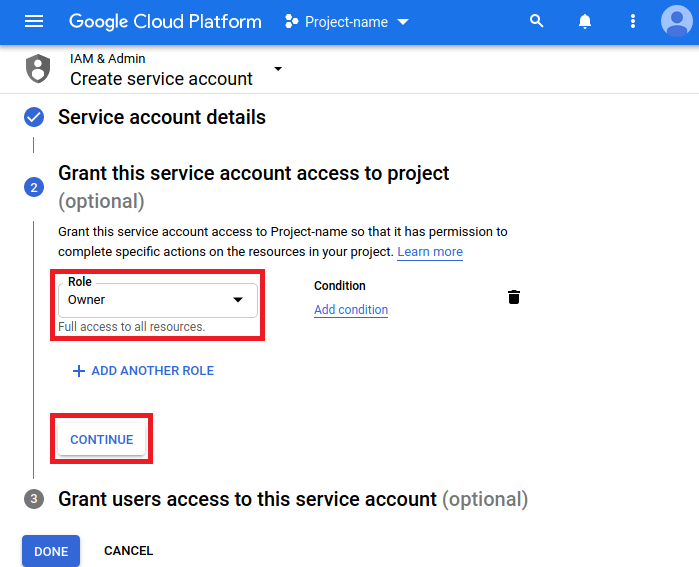Cancel service account creation
Screen dimensions: 699x567
[x=128, y=551]
